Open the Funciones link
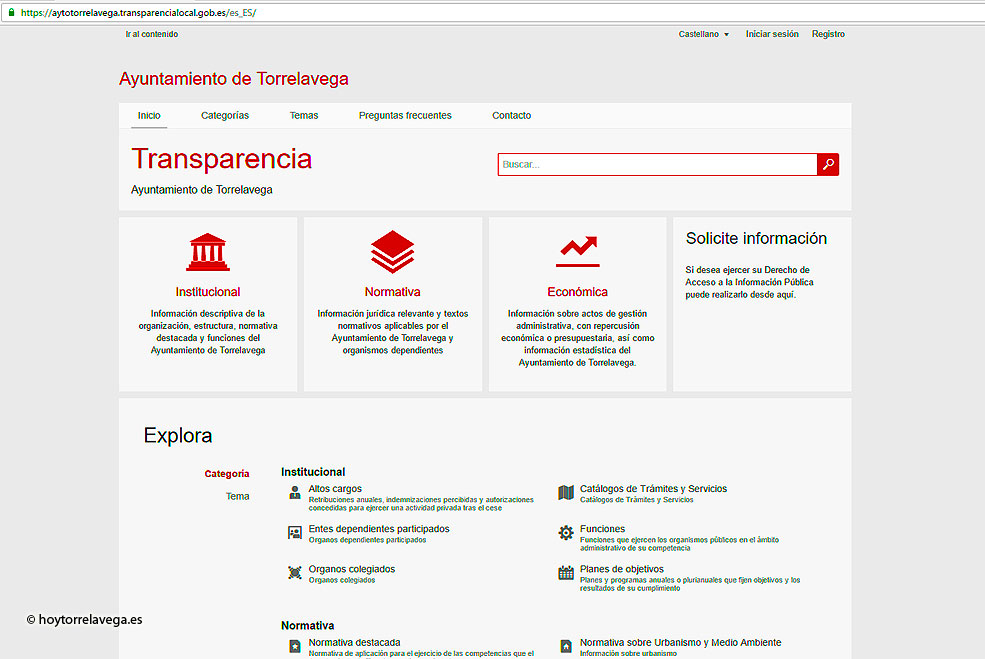Viewport: 985px width, 659px height. 602,529
